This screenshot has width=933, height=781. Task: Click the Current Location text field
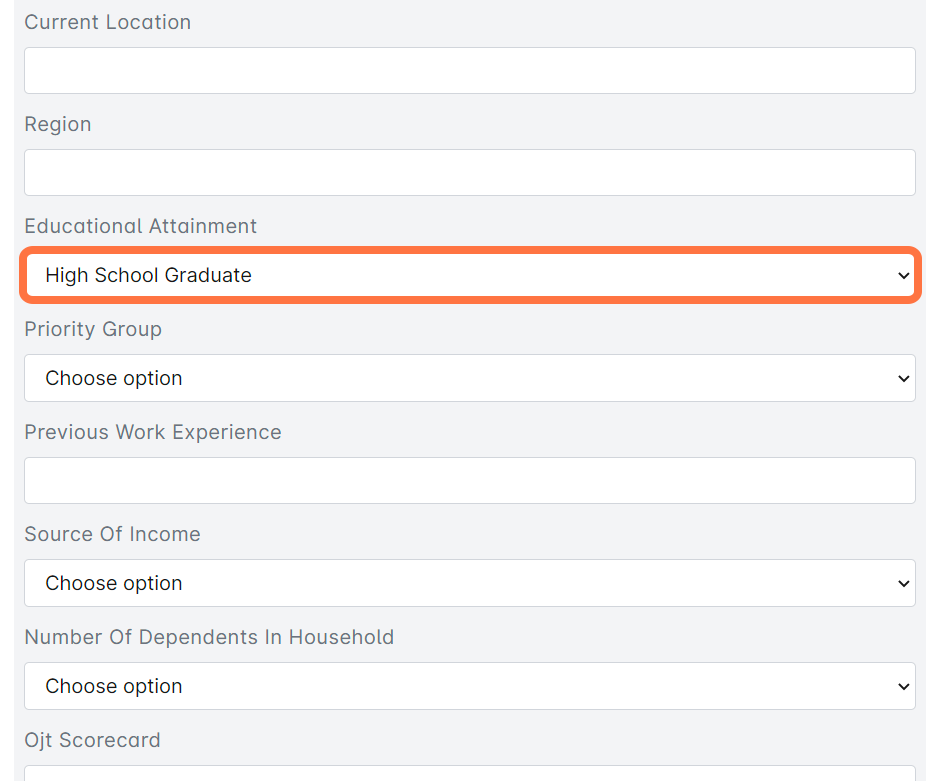click(469, 71)
